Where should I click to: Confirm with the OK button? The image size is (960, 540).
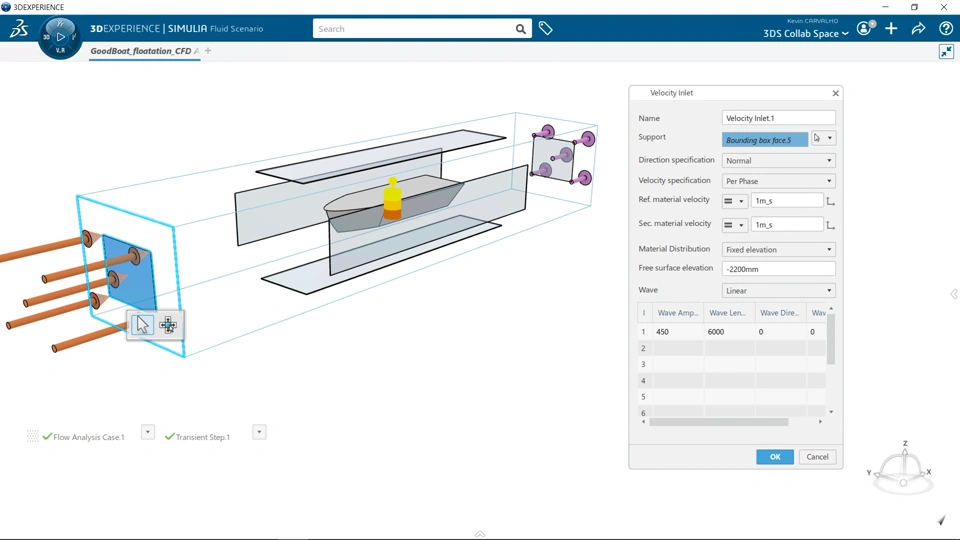point(774,457)
